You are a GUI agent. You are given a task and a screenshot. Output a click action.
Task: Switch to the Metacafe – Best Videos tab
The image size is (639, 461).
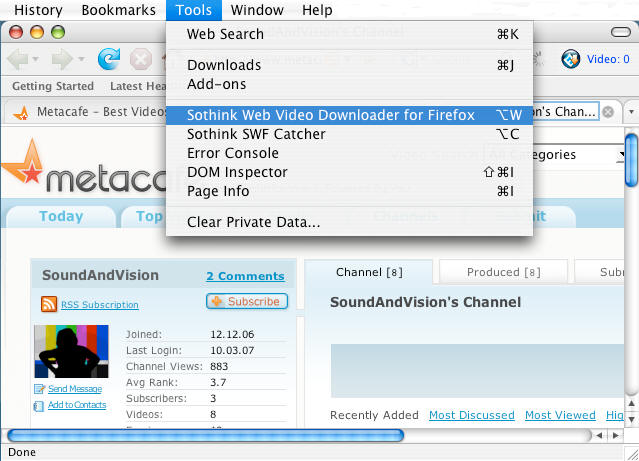88,112
